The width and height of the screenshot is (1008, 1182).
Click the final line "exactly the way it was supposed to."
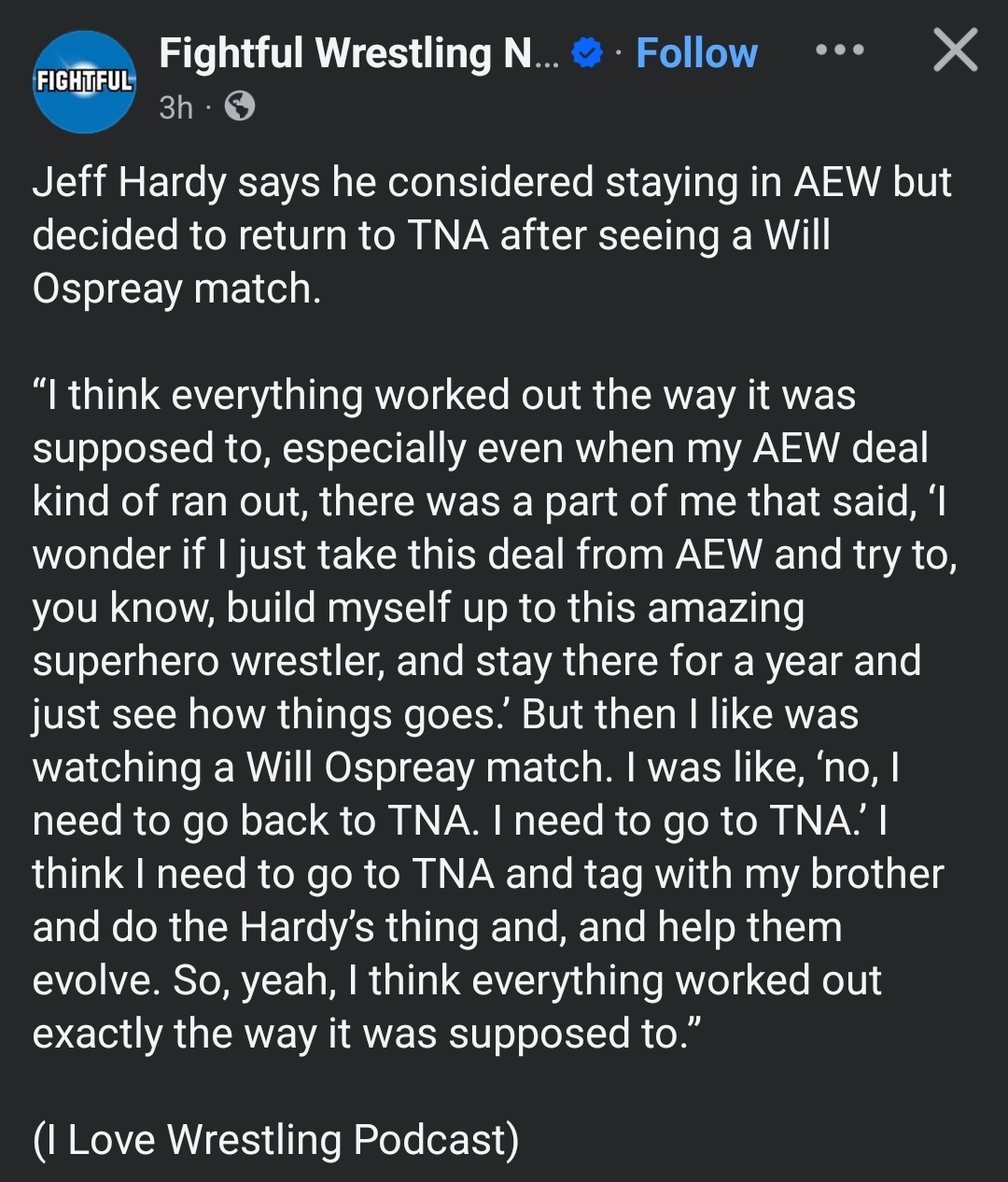coord(366,1034)
